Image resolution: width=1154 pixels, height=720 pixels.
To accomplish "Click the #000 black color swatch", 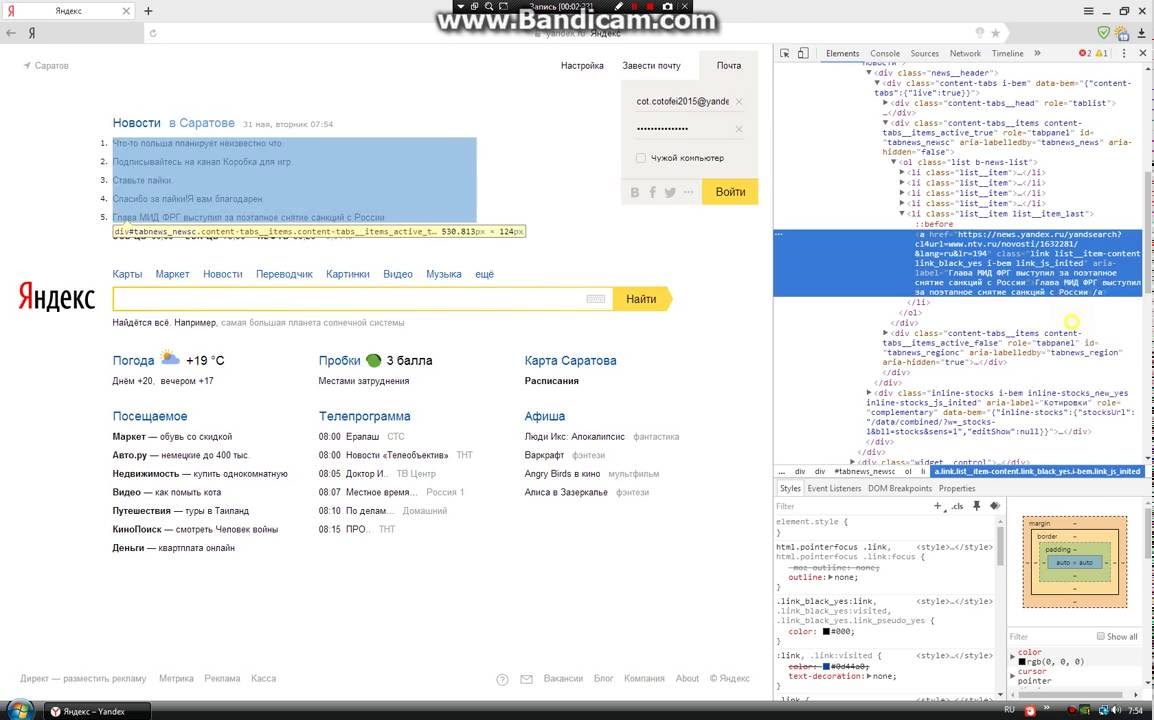I will (826, 631).
